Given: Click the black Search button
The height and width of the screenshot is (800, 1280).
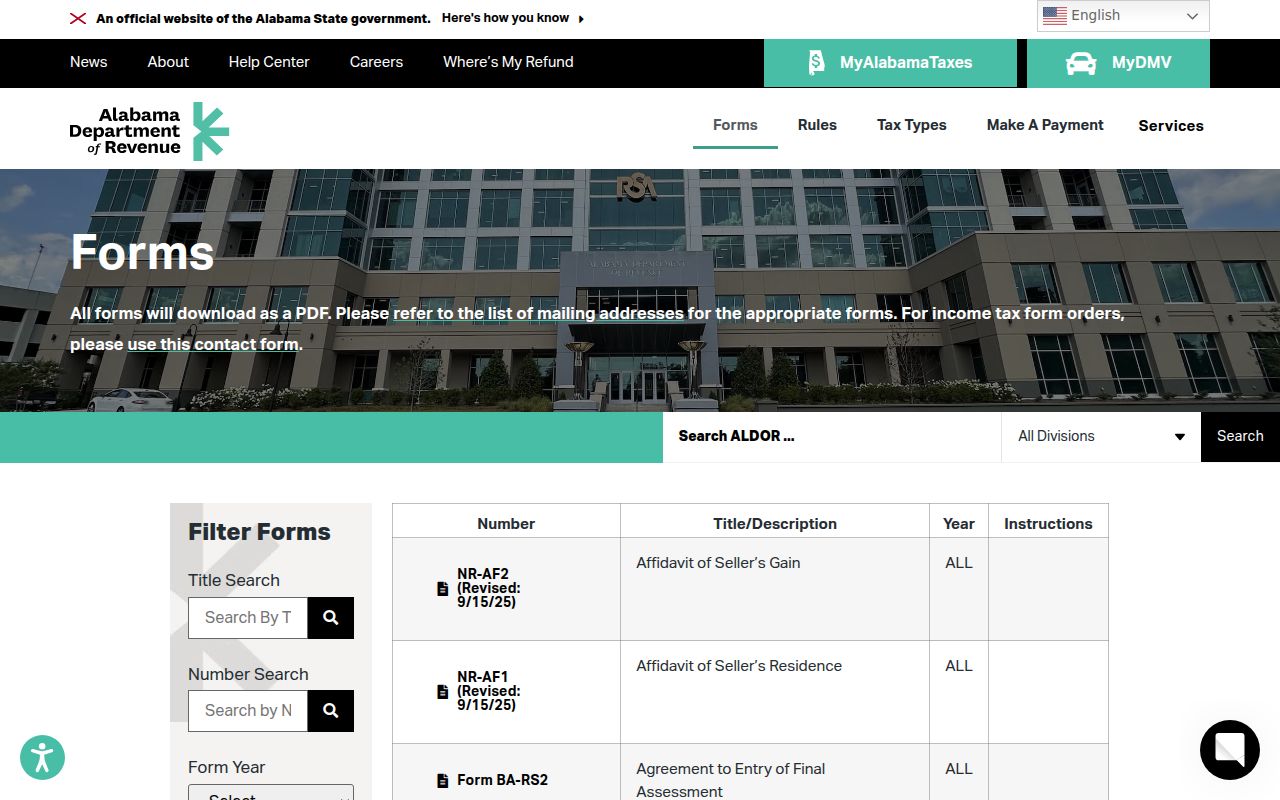Looking at the screenshot, I should 1240,437.
